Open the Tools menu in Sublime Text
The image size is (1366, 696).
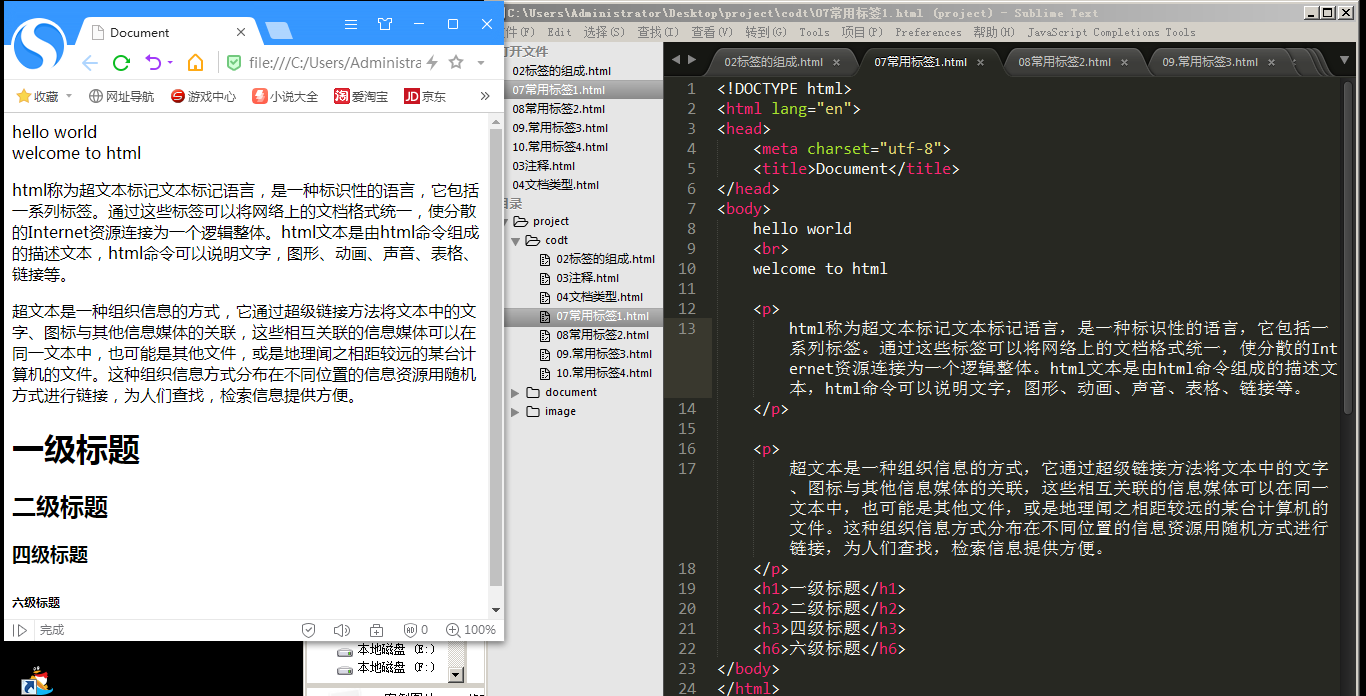(x=814, y=32)
